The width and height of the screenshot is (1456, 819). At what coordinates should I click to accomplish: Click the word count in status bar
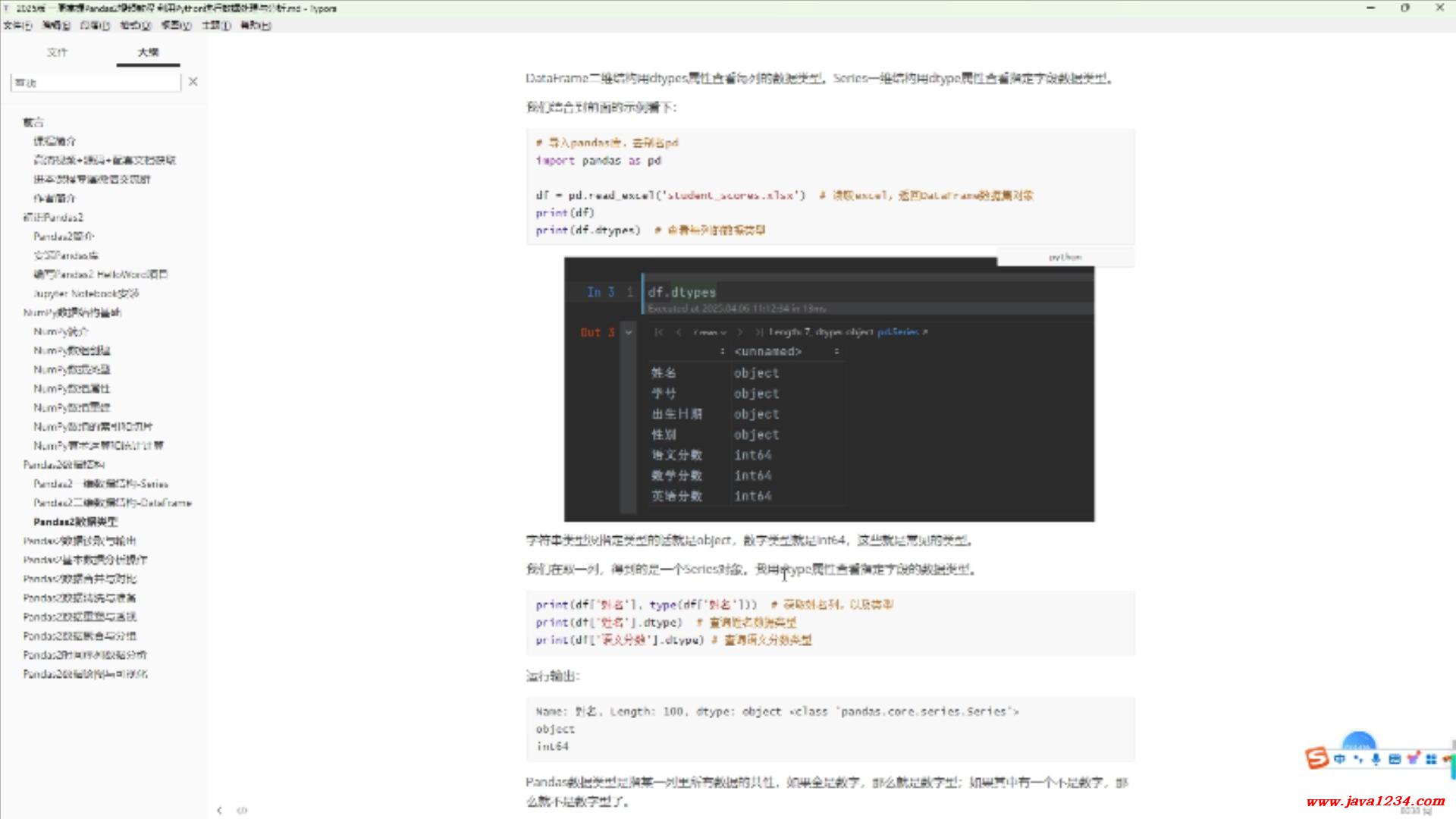point(1415,811)
